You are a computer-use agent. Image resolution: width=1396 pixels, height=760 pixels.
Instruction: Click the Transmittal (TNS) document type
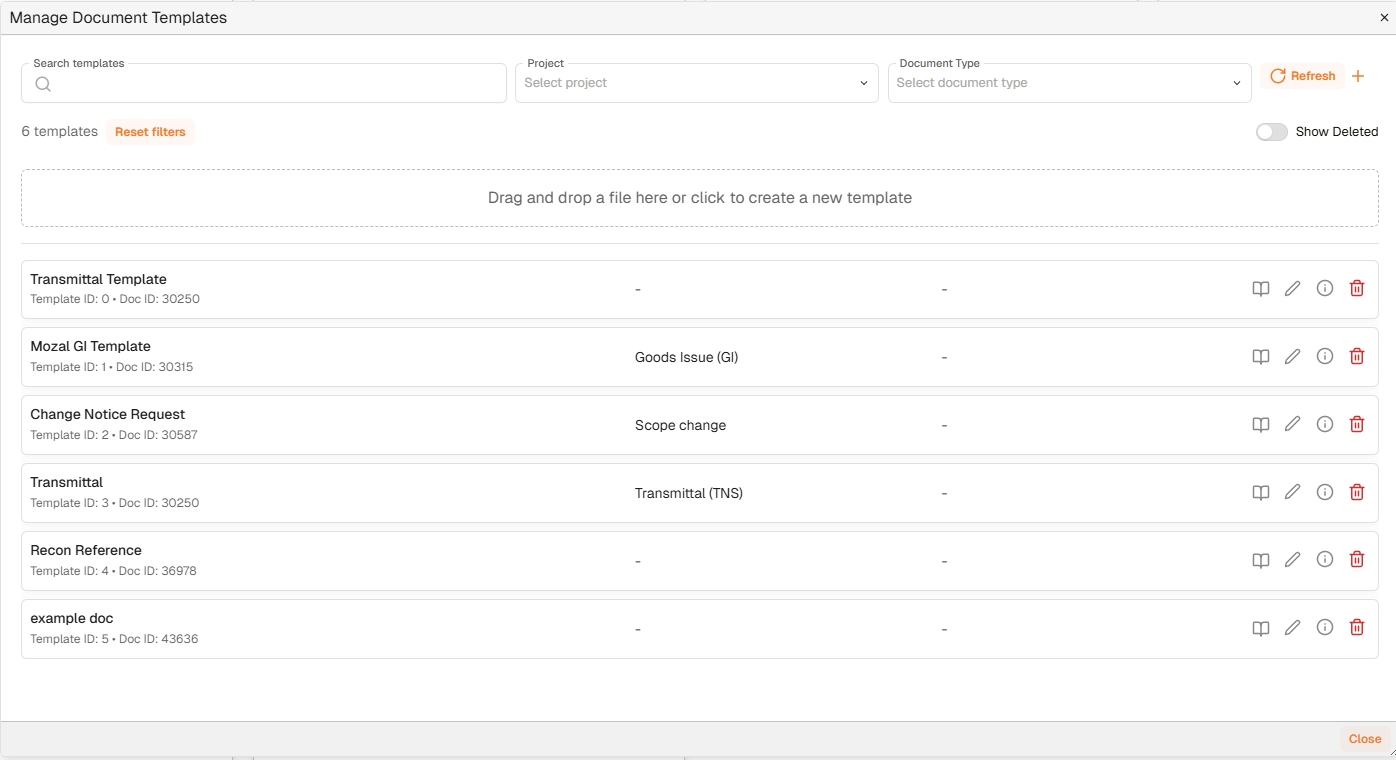click(x=689, y=493)
